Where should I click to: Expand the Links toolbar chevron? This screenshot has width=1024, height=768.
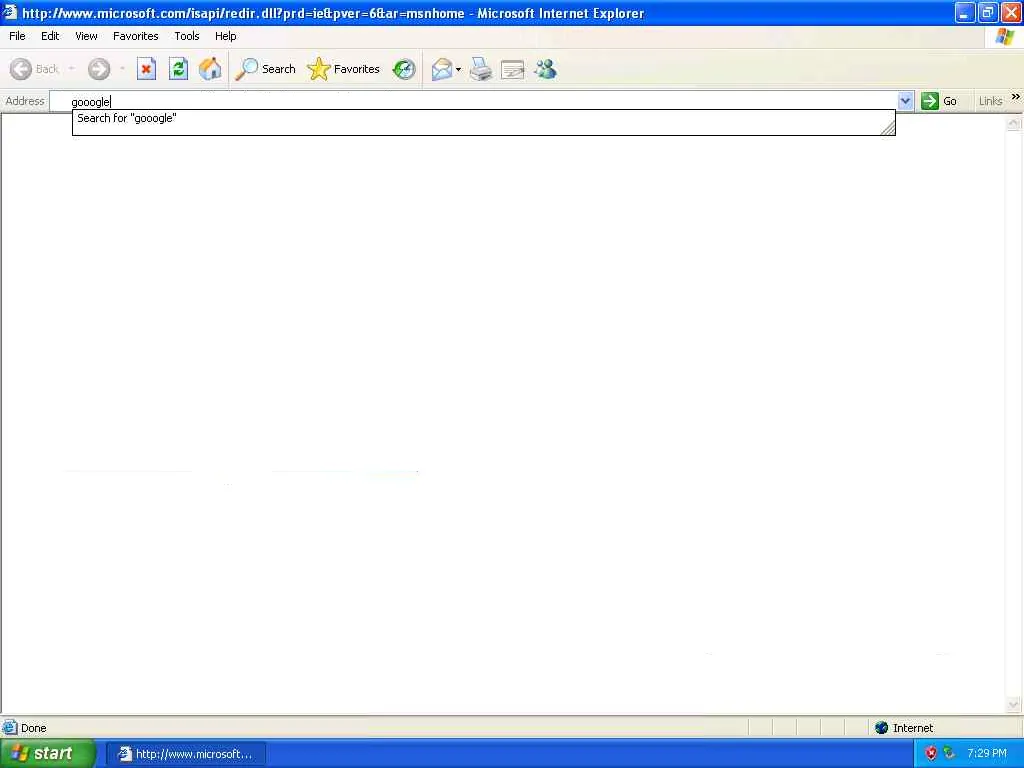(x=1016, y=97)
